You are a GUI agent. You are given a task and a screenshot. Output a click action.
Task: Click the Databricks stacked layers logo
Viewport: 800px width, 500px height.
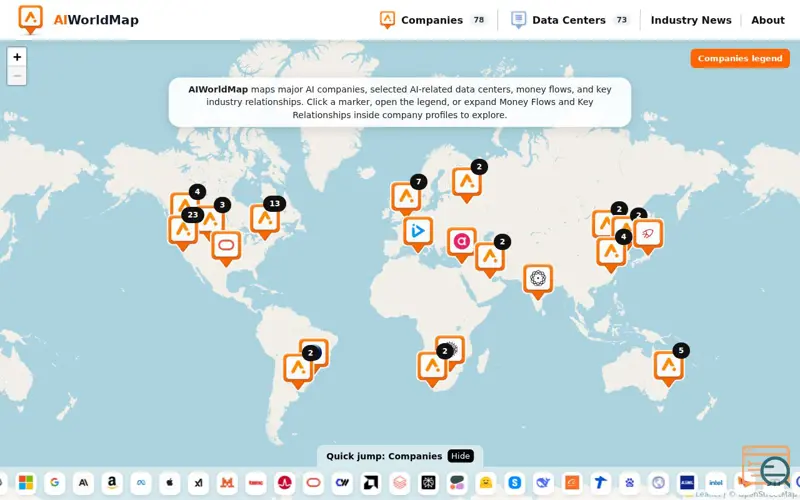pyautogui.click(x=400, y=482)
